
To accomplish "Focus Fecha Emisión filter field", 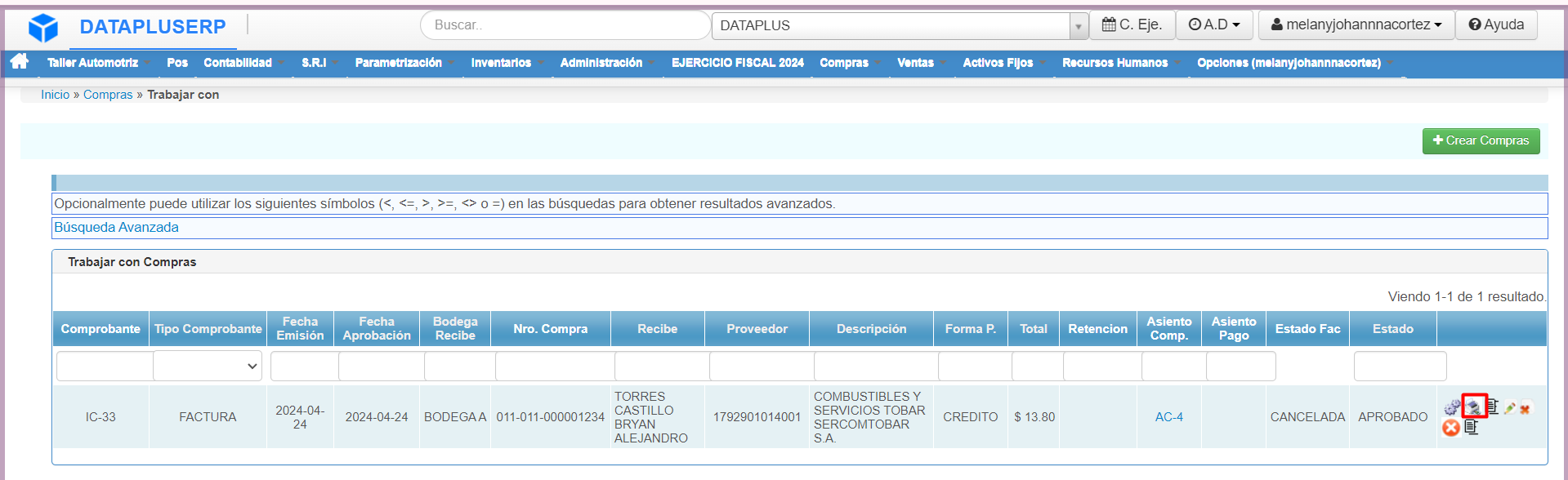I will pyautogui.click(x=304, y=367).
